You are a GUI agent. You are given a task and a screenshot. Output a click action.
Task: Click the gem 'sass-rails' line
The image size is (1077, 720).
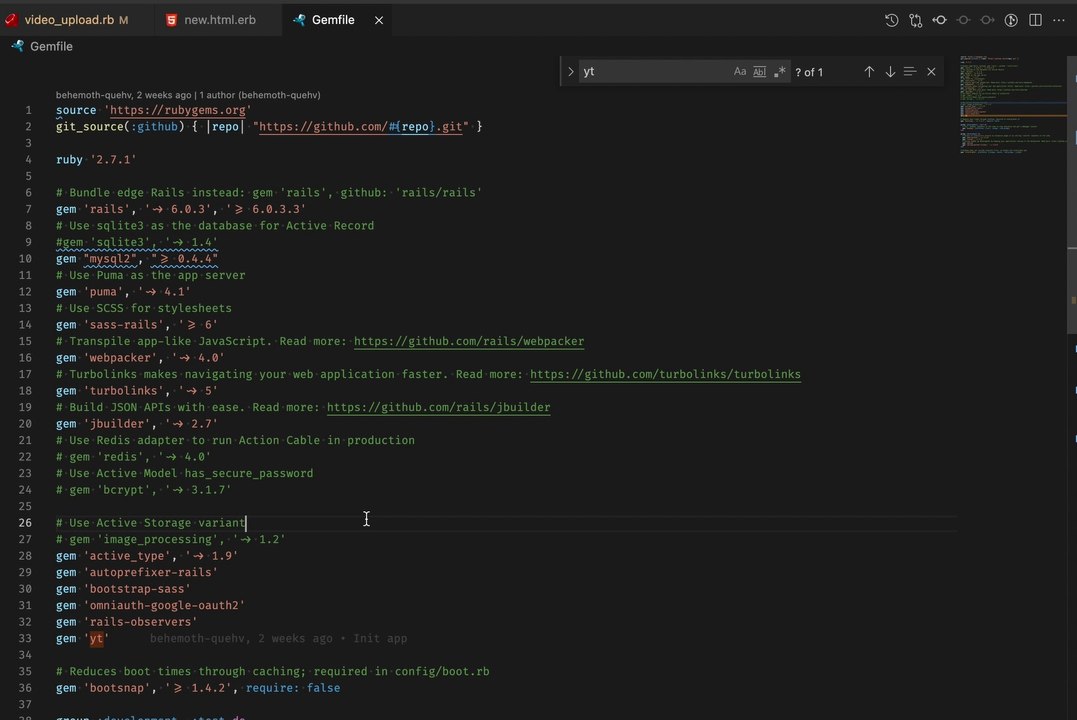click(x=137, y=325)
